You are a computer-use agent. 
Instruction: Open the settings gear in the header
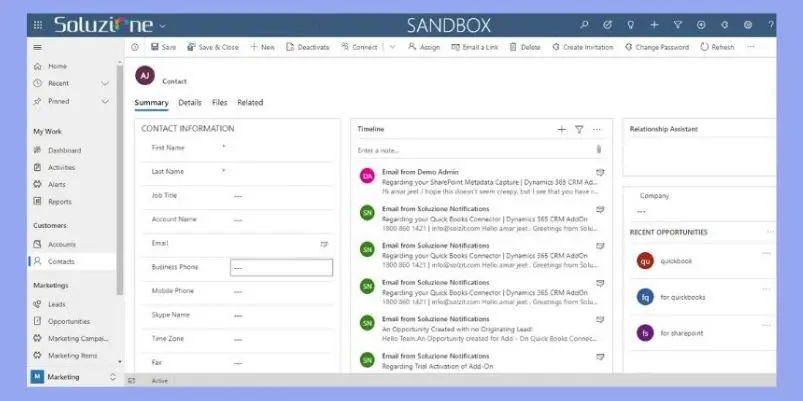click(748, 25)
